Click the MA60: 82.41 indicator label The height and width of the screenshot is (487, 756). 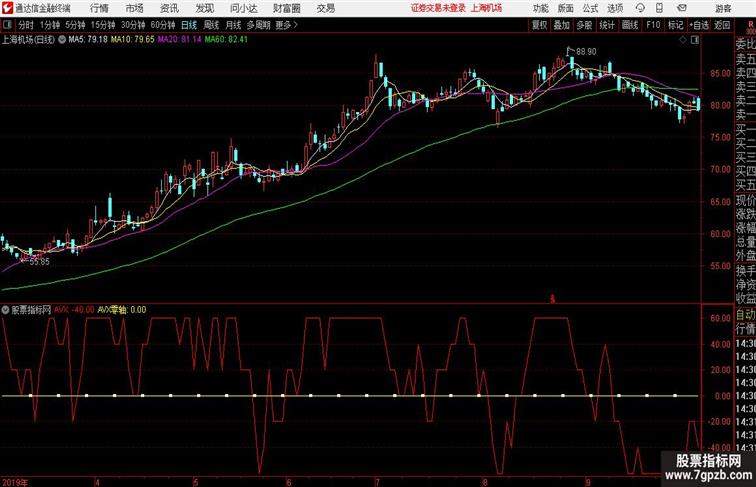226,40
